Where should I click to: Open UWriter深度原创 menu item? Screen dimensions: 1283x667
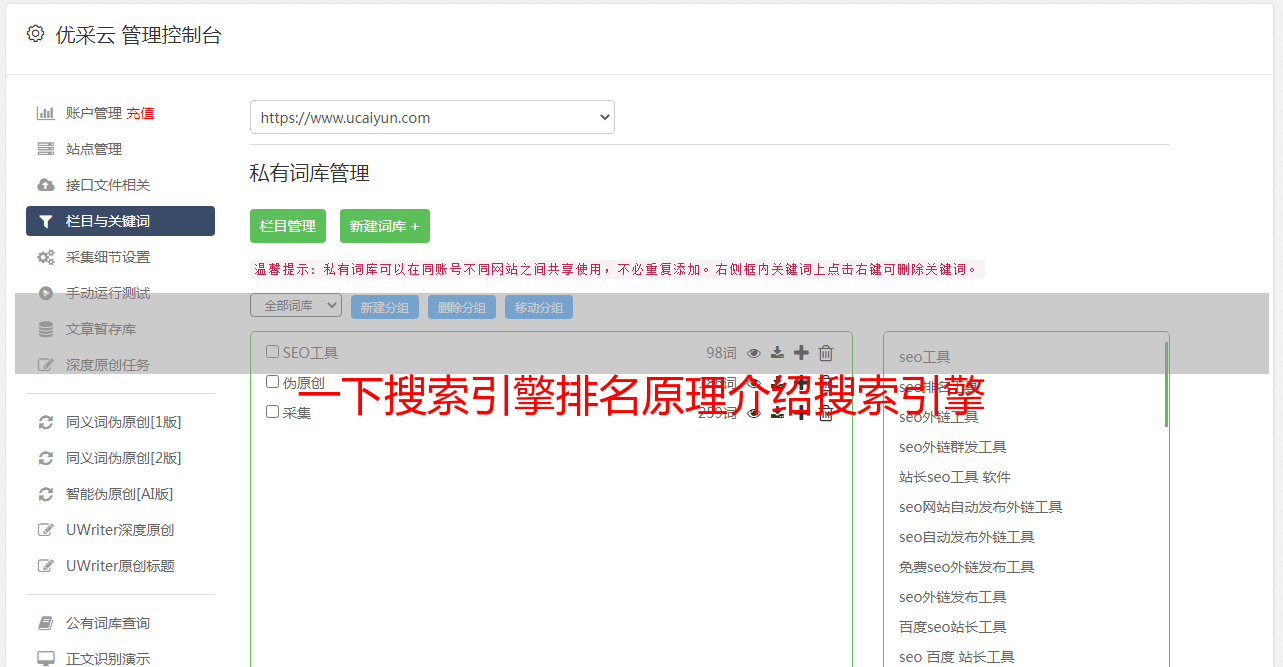(x=120, y=530)
